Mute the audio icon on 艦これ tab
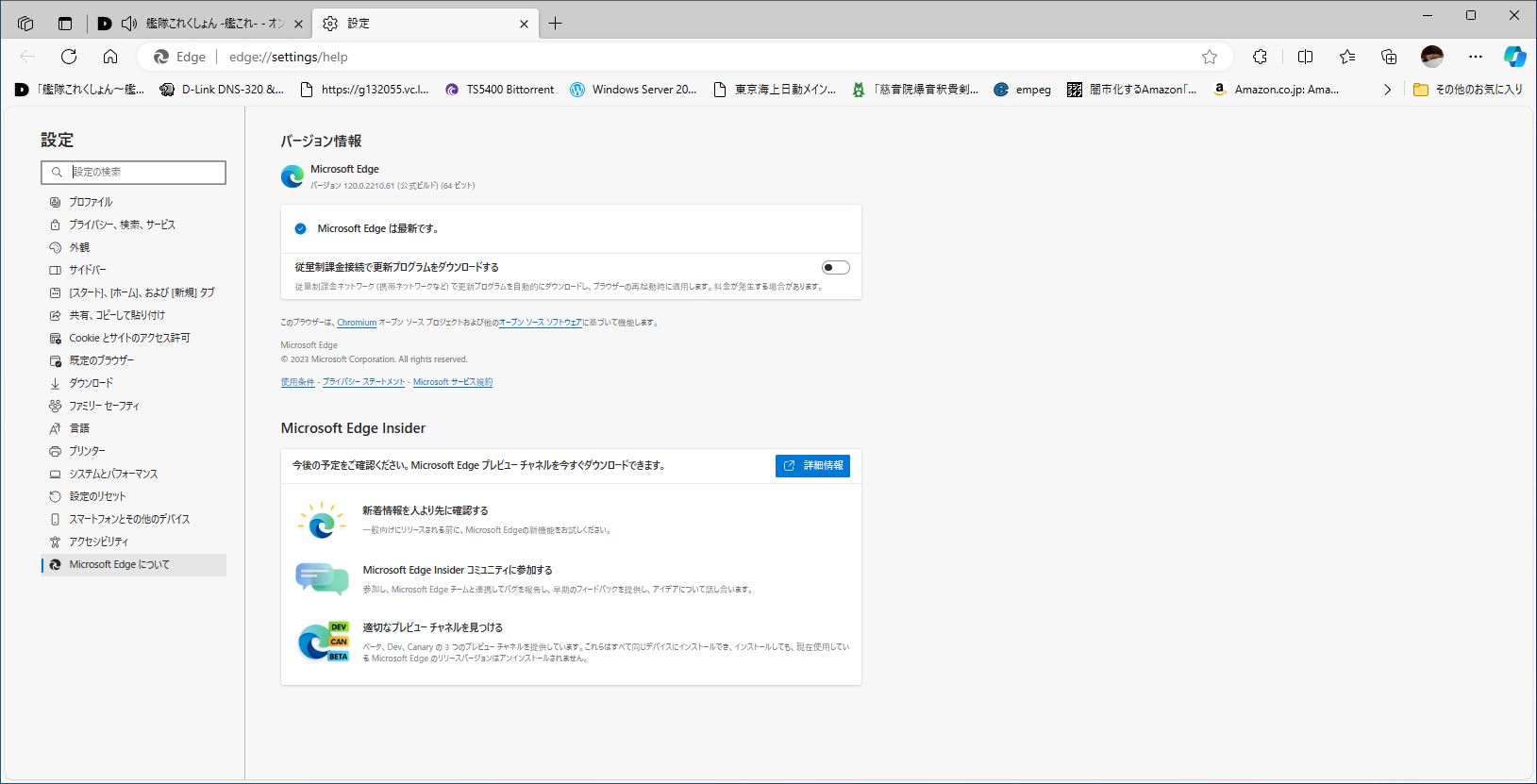Image resolution: width=1537 pixels, height=784 pixels. tap(129, 24)
